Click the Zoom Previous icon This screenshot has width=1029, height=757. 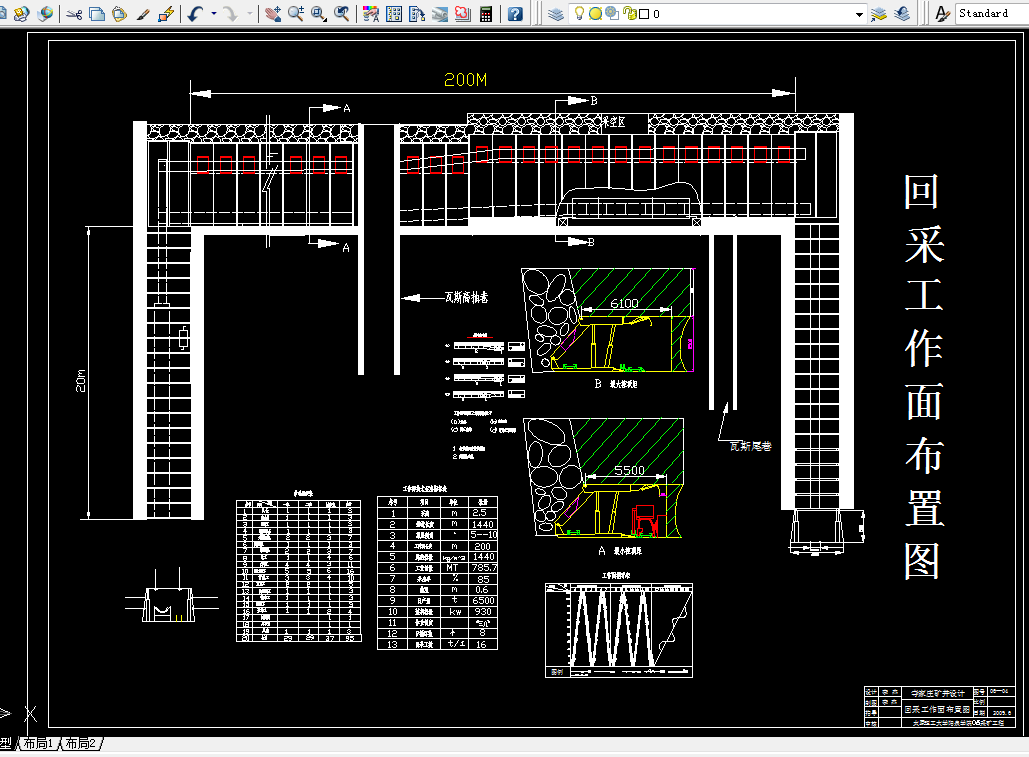342,14
